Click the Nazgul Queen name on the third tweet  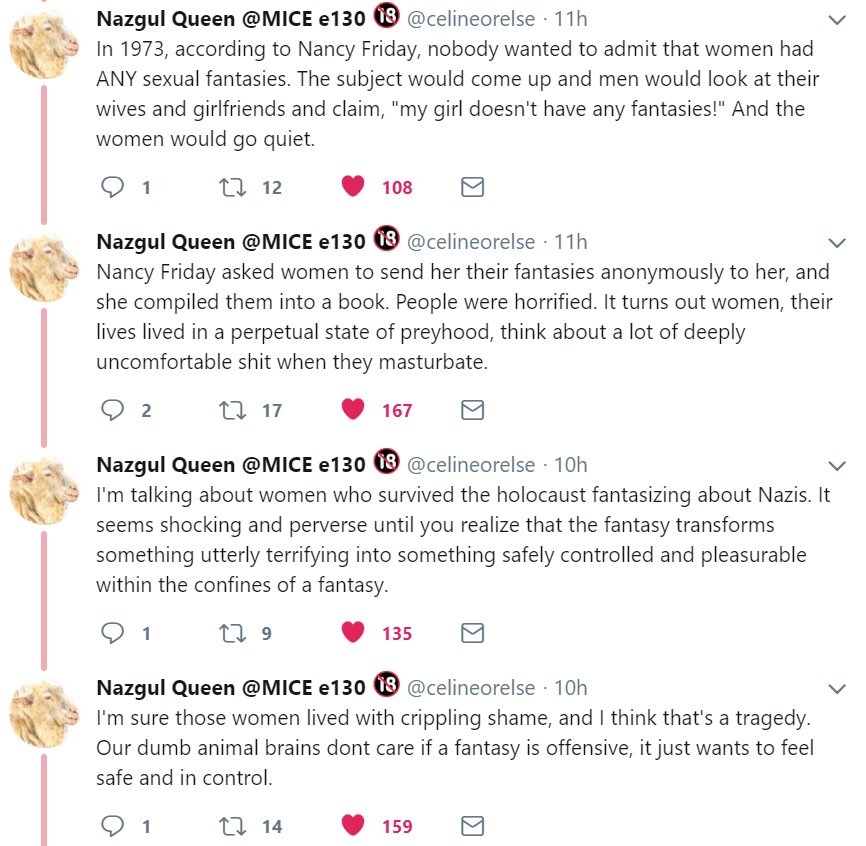point(231,465)
